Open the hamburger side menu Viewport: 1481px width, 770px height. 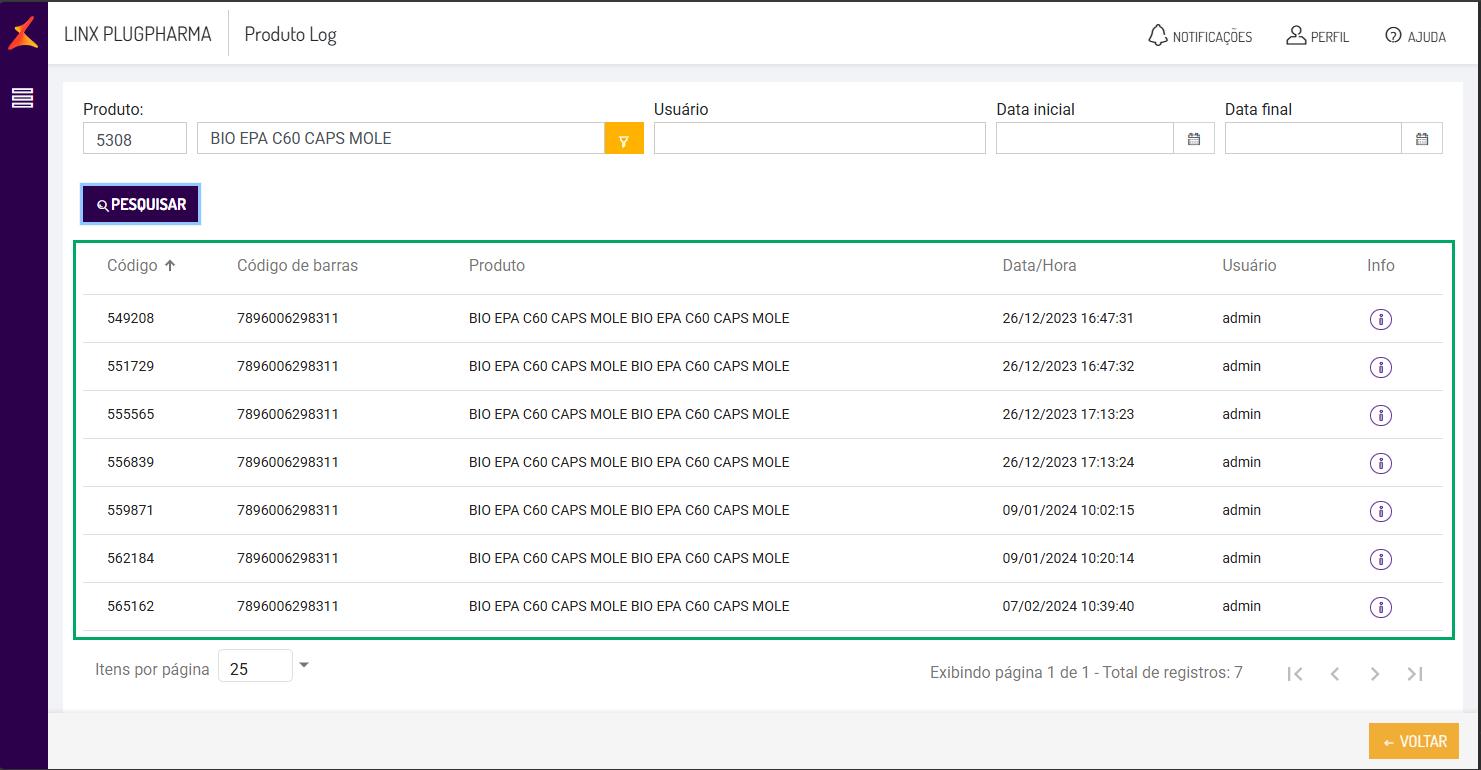pyautogui.click(x=23, y=97)
